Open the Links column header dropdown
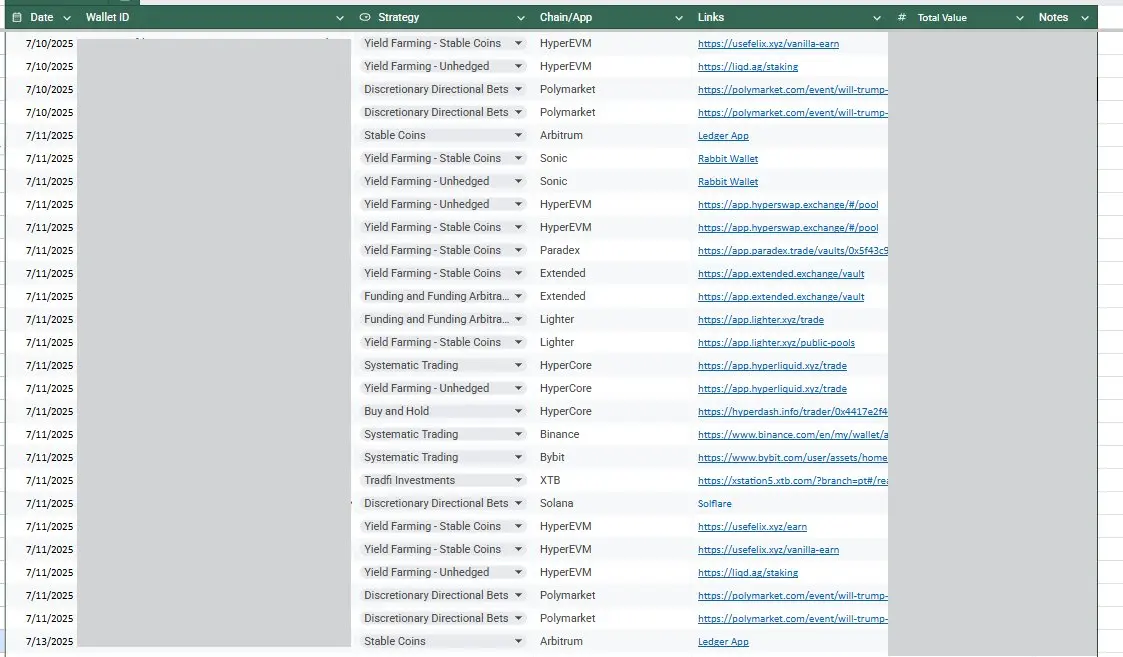The width and height of the screenshot is (1123, 657). click(x=877, y=18)
